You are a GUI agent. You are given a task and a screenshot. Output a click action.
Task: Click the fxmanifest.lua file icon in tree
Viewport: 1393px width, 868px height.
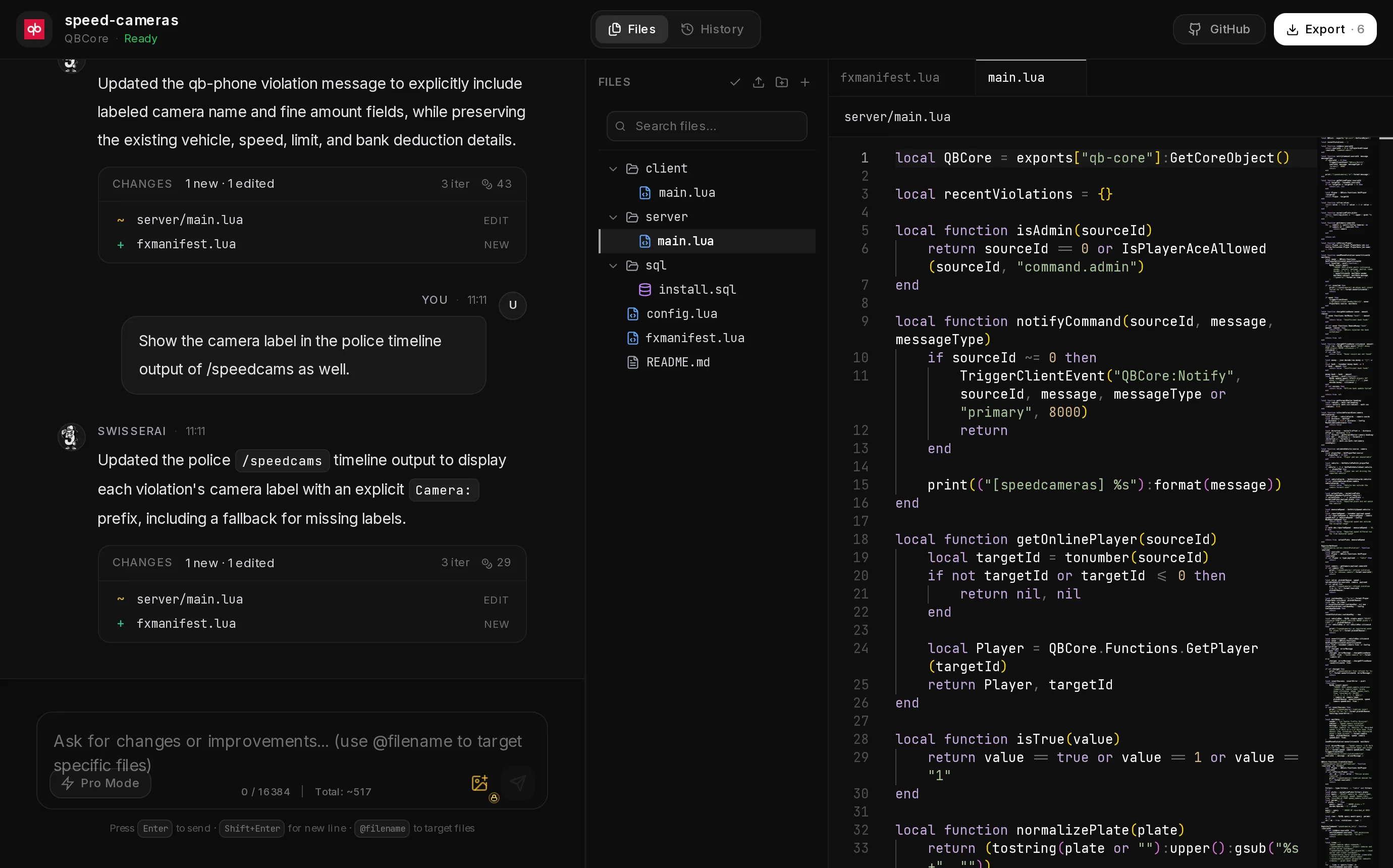pos(632,338)
